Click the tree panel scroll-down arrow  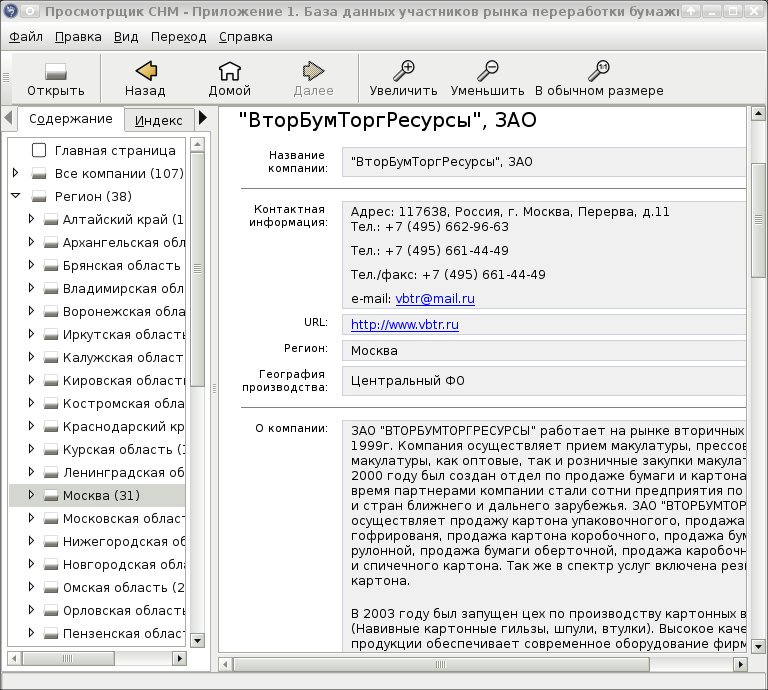(x=197, y=640)
